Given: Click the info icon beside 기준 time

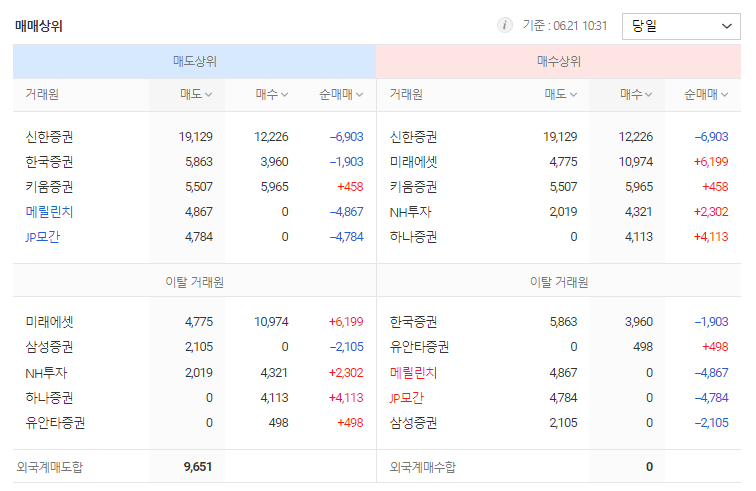Looking at the screenshot, I should point(504,25).
